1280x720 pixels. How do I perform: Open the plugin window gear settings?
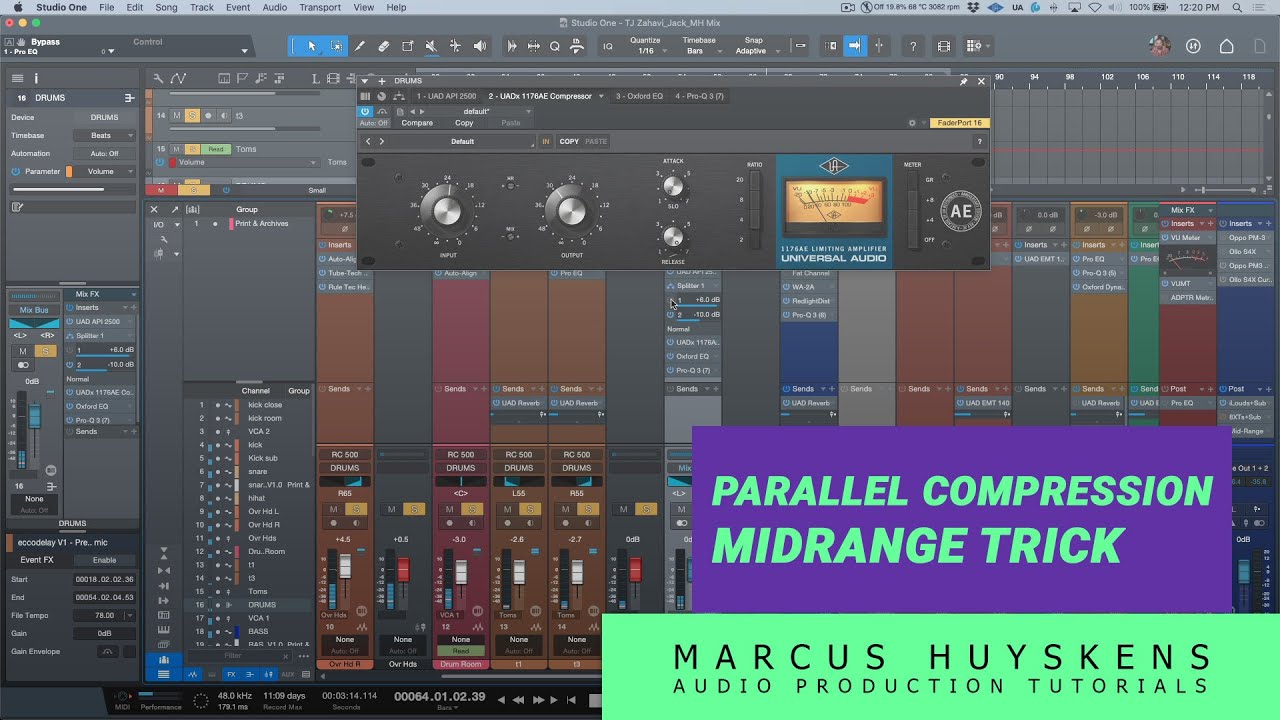click(912, 123)
